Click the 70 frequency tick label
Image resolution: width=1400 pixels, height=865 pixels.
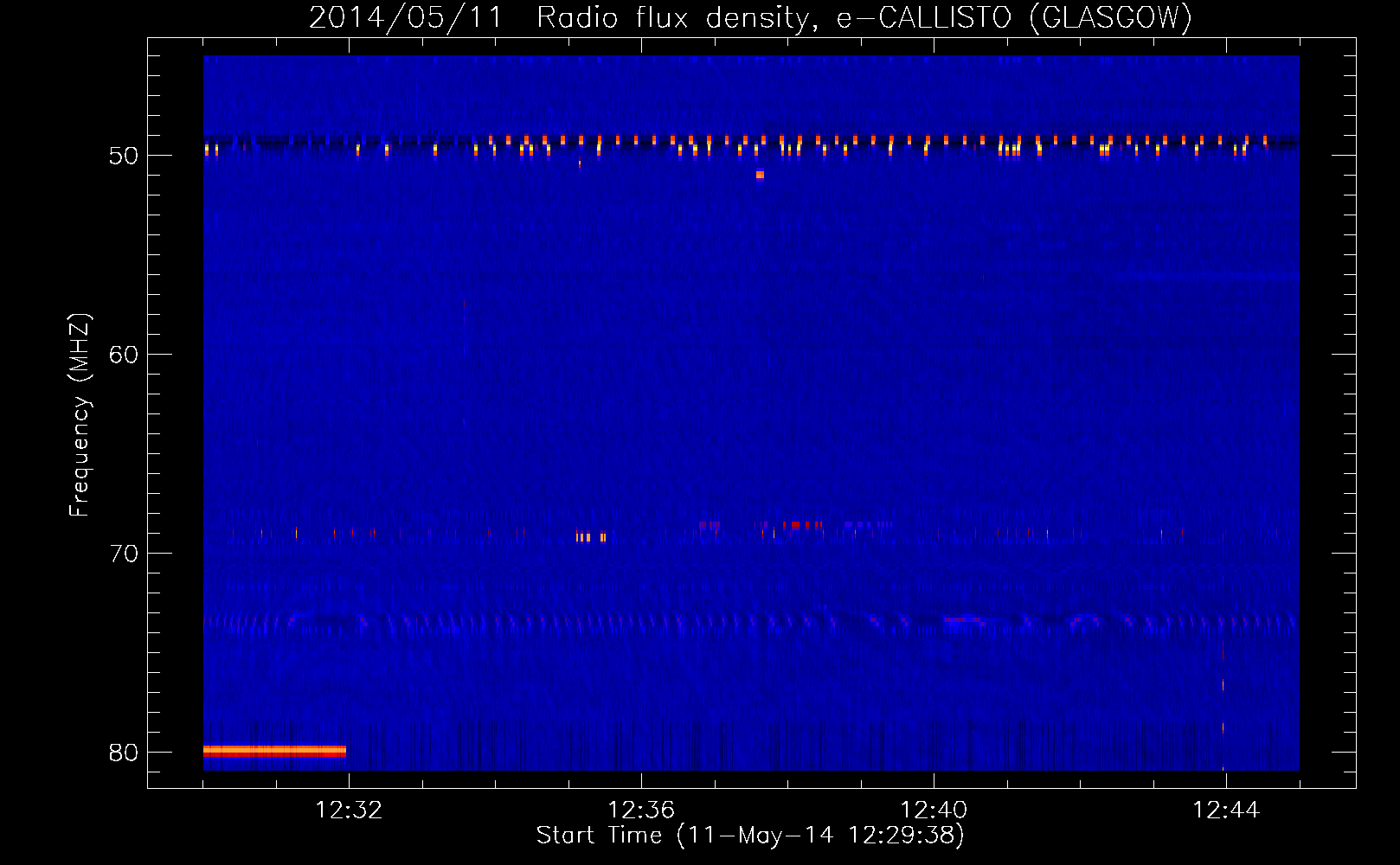(124, 554)
